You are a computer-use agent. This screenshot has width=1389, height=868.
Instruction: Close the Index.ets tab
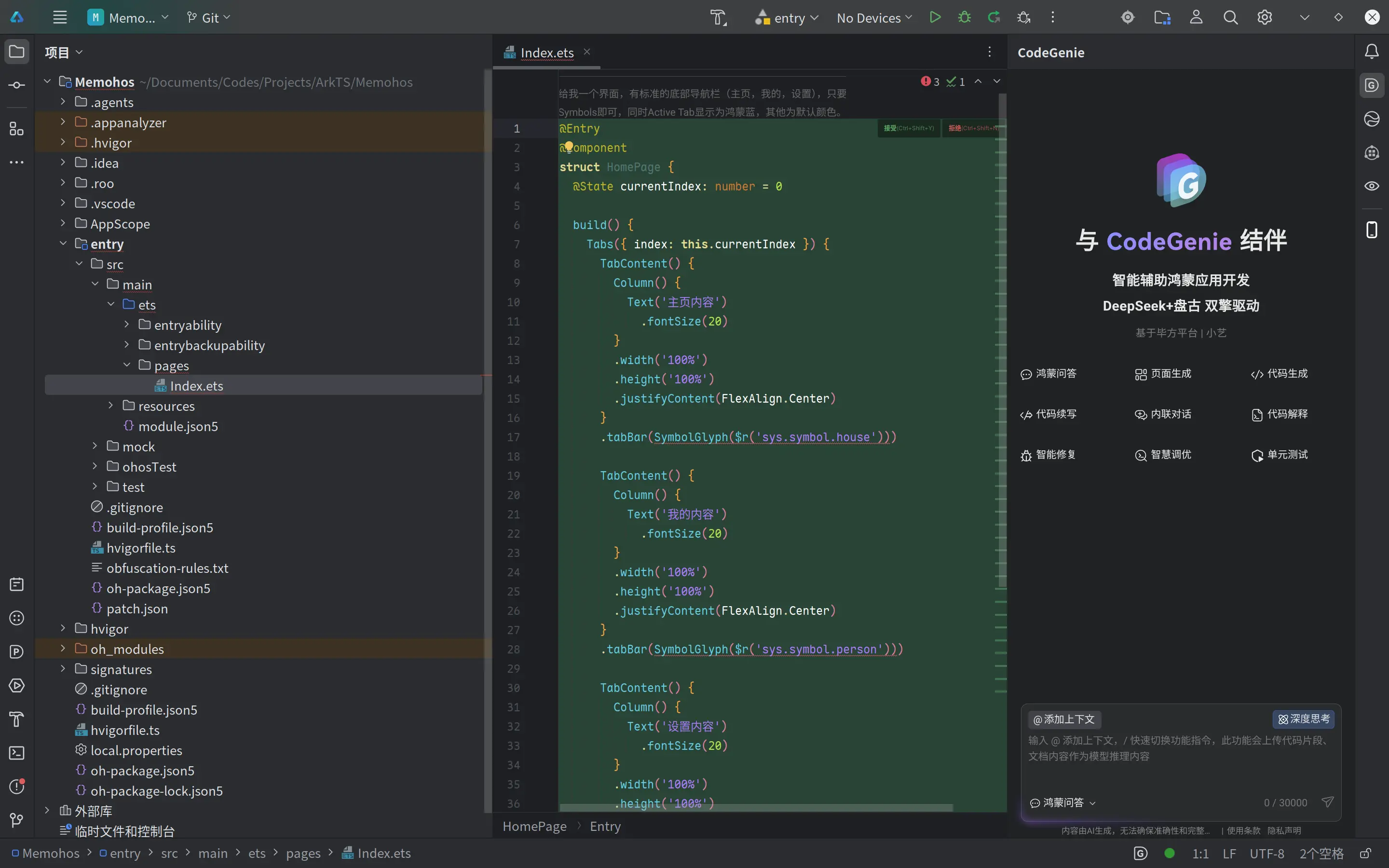[586, 52]
